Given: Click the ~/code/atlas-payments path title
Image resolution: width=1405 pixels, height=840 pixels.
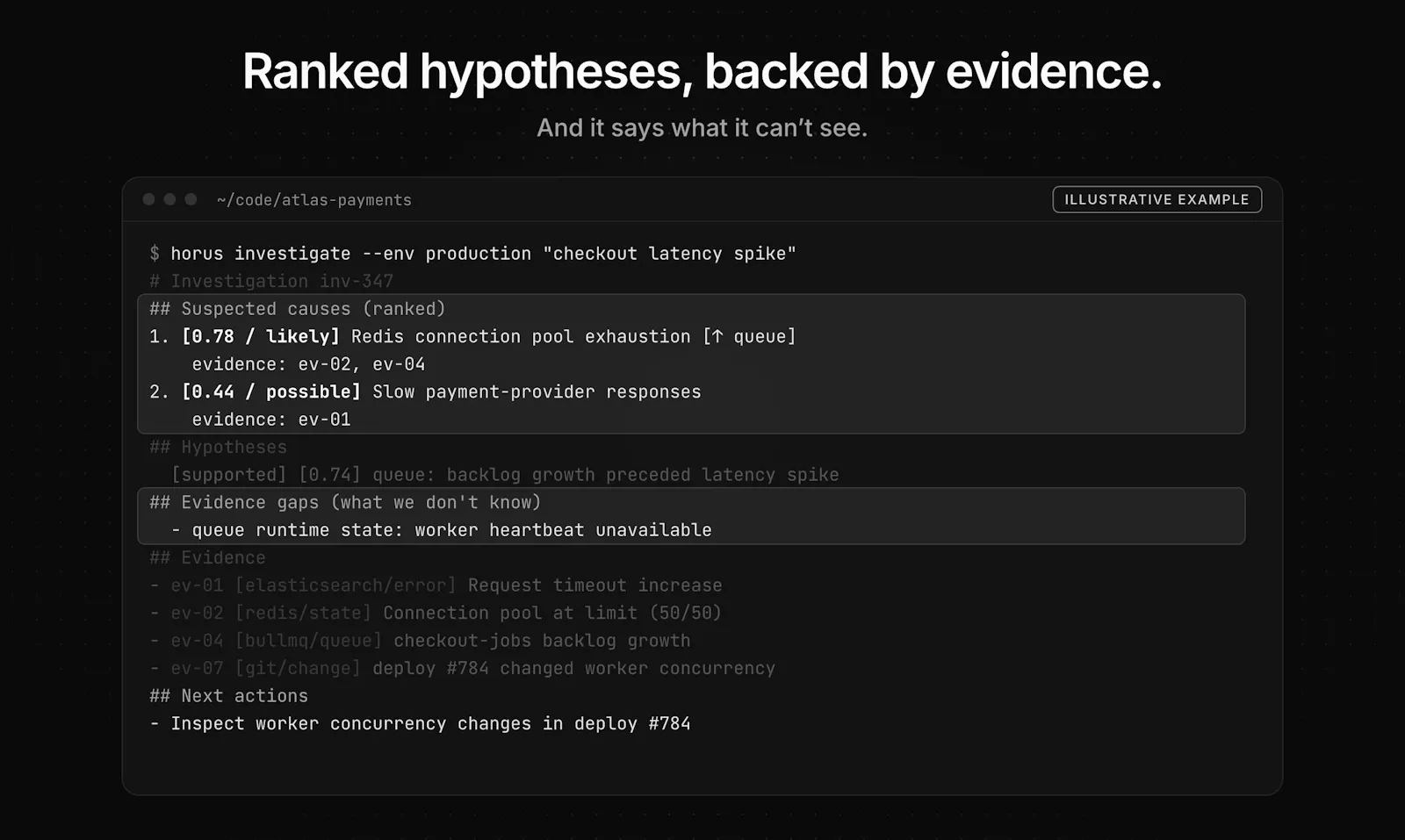Looking at the screenshot, I should 314,200.
